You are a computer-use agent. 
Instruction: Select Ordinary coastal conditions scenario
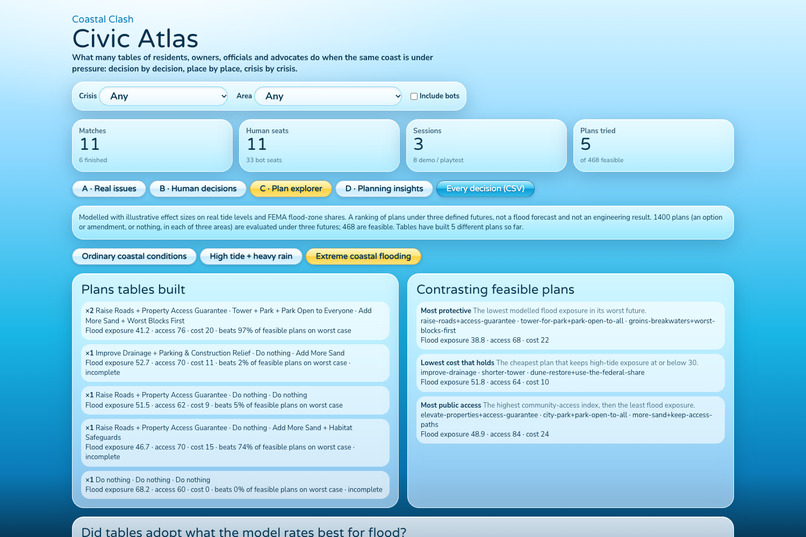point(134,256)
